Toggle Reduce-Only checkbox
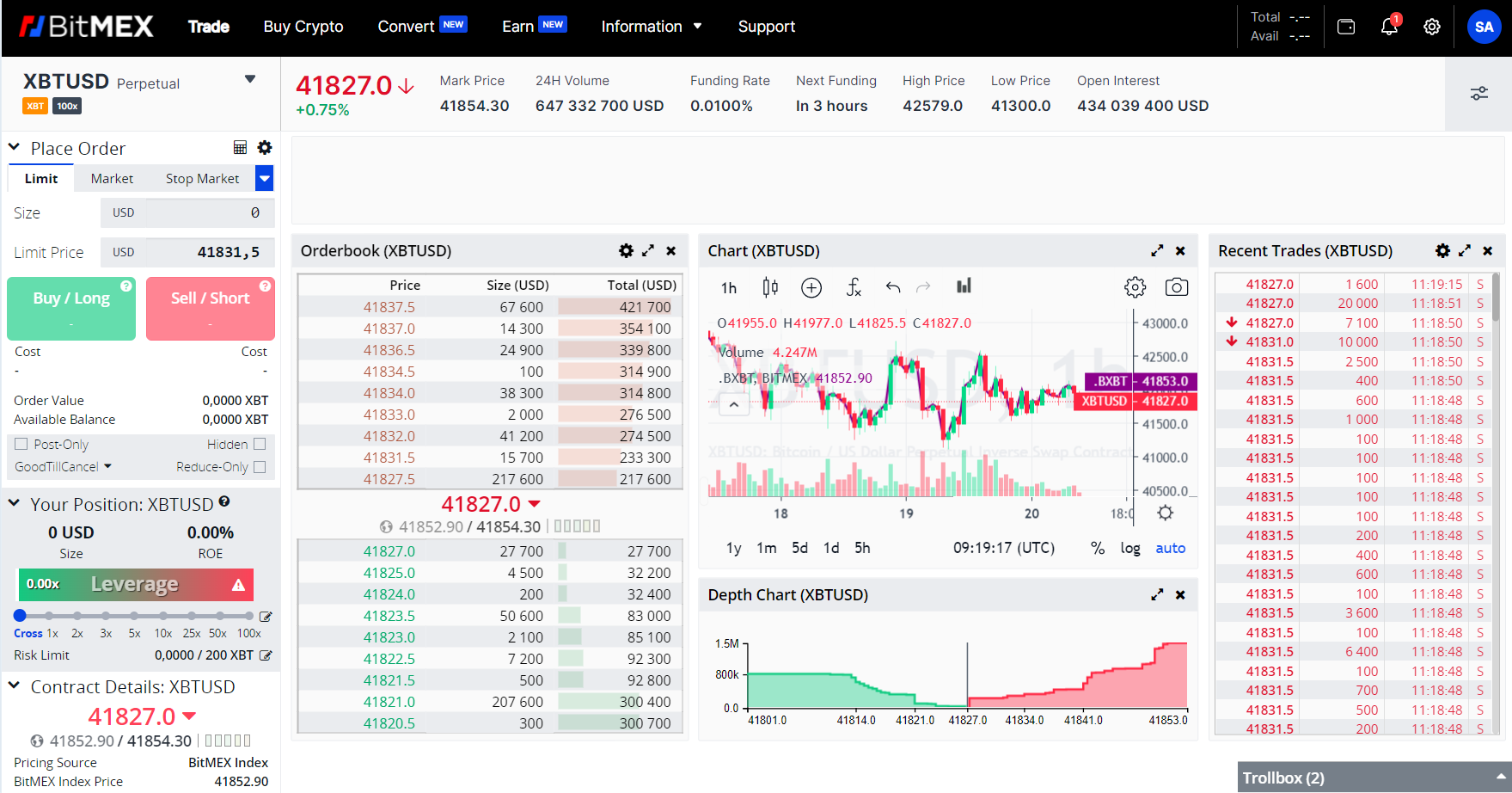Screen dimensions: 1512x793 pos(260,466)
